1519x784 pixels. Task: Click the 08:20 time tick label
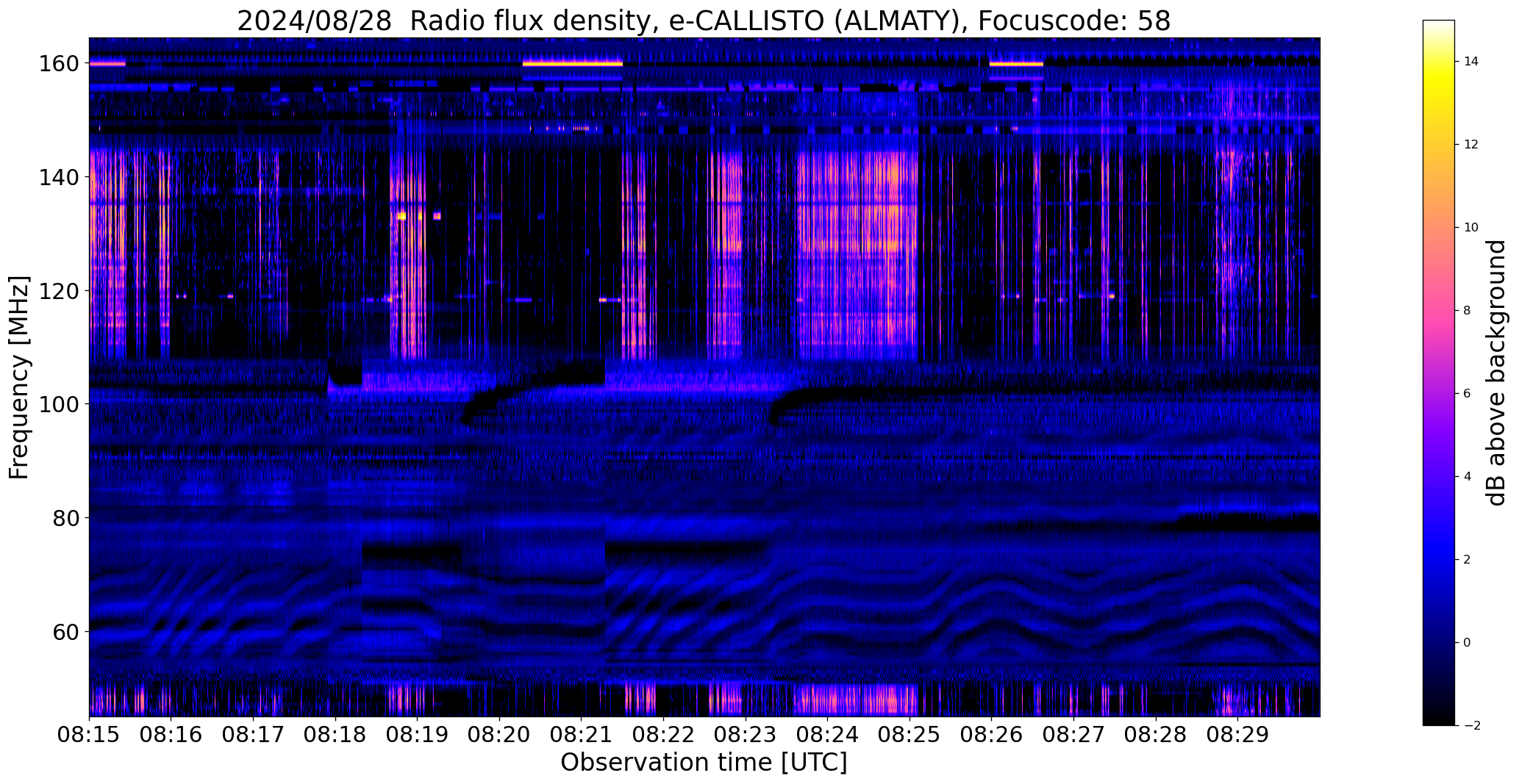[499, 735]
